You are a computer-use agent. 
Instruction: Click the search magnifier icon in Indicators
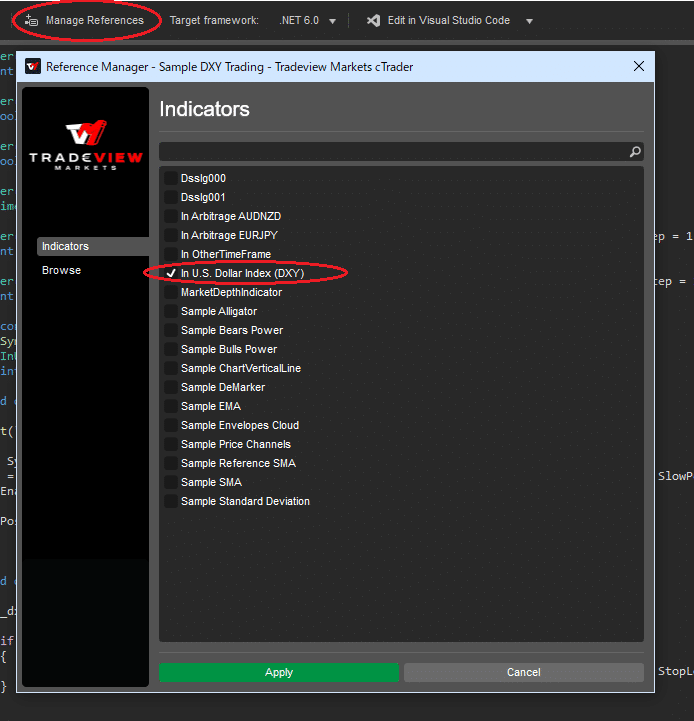click(x=635, y=152)
